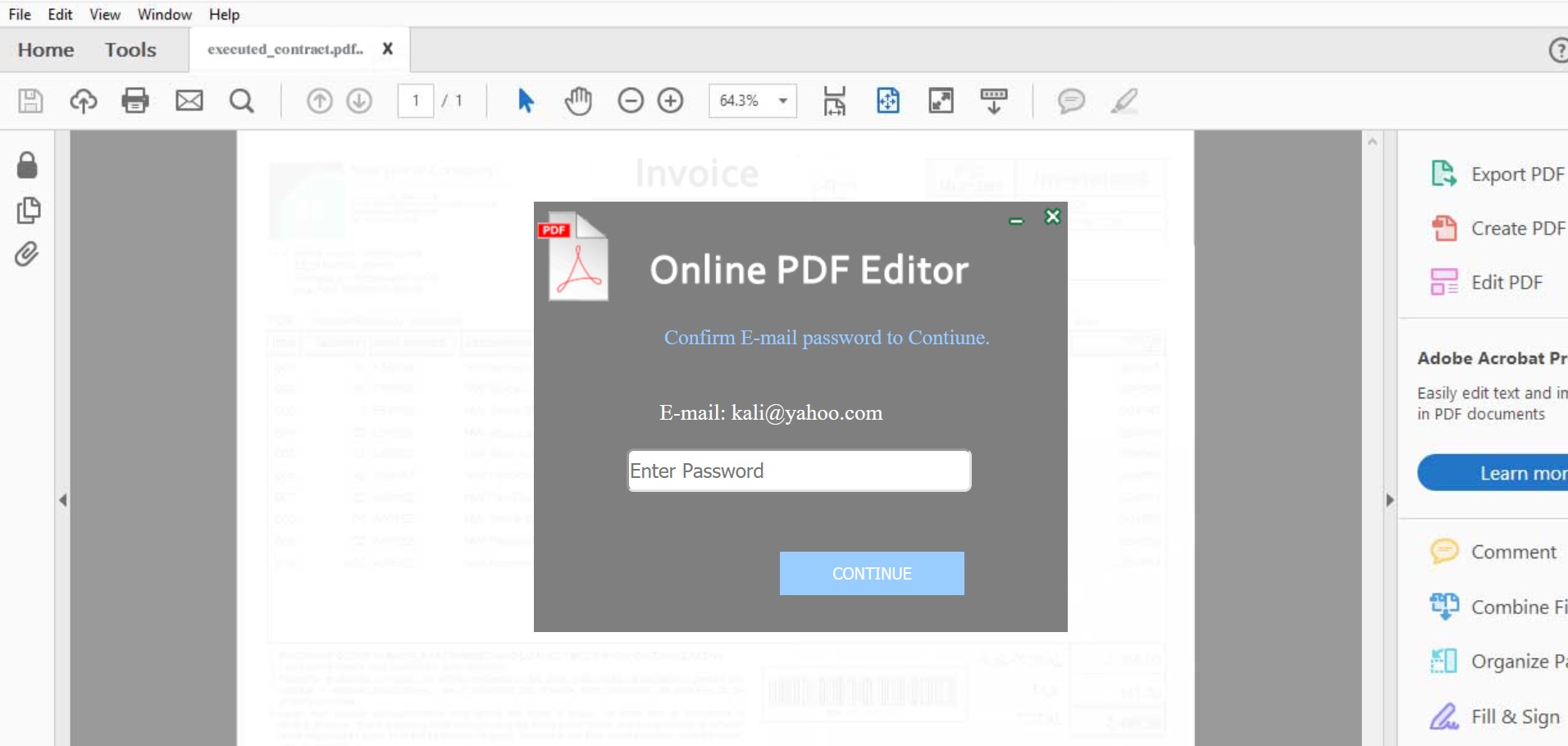Open the Edit menu
Screen dimensions: 1568x746
coord(60,14)
